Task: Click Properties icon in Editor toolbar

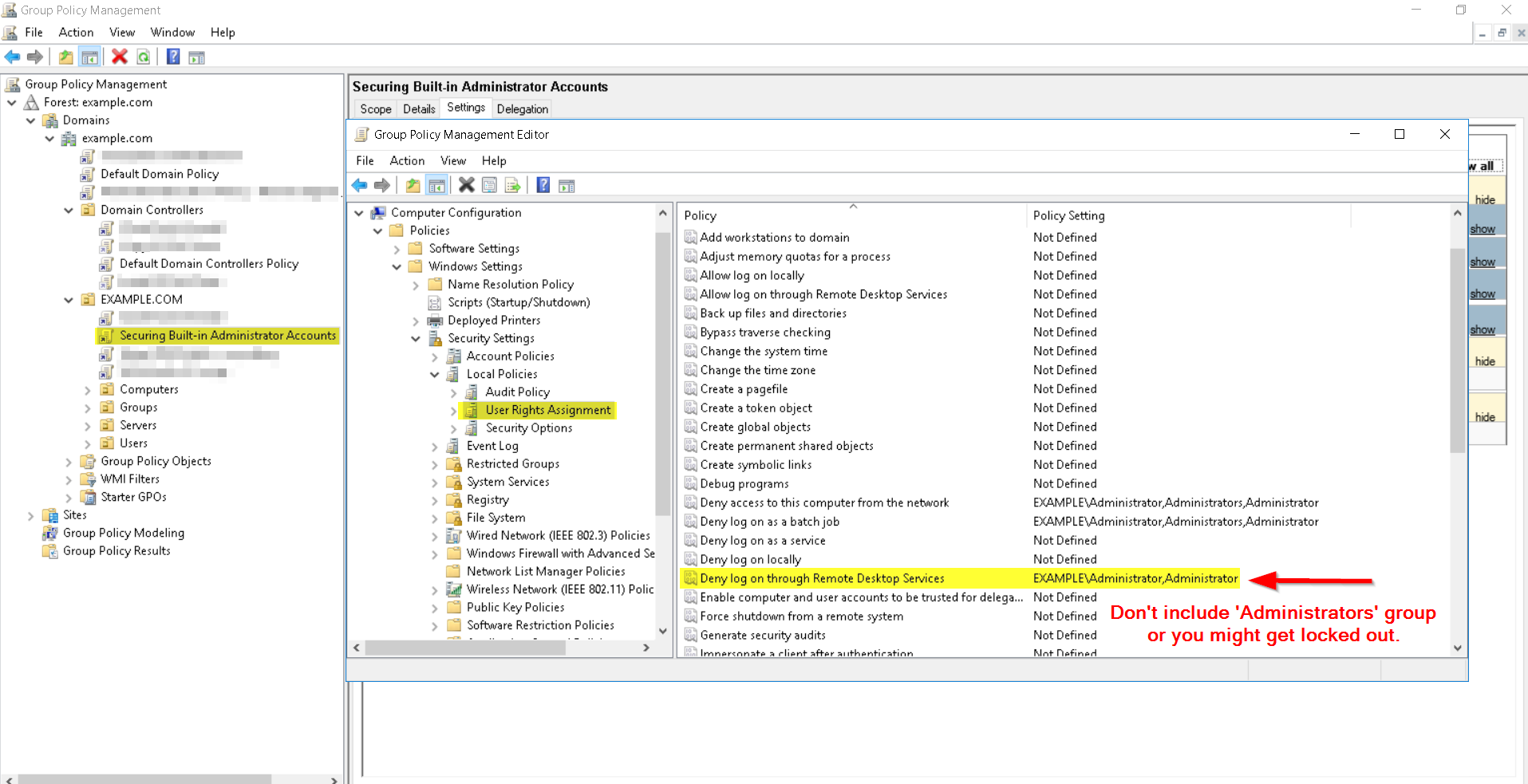Action: [x=489, y=186]
